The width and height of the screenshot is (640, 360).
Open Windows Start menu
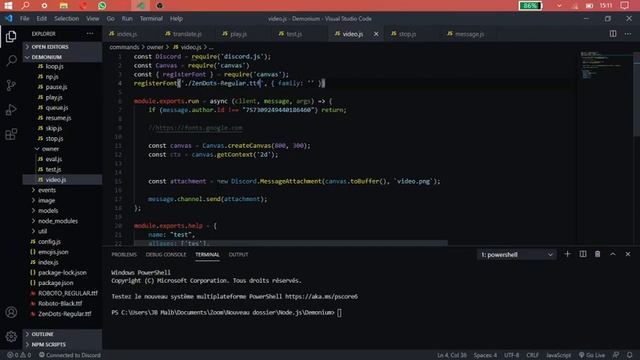[x=8, y=6]
